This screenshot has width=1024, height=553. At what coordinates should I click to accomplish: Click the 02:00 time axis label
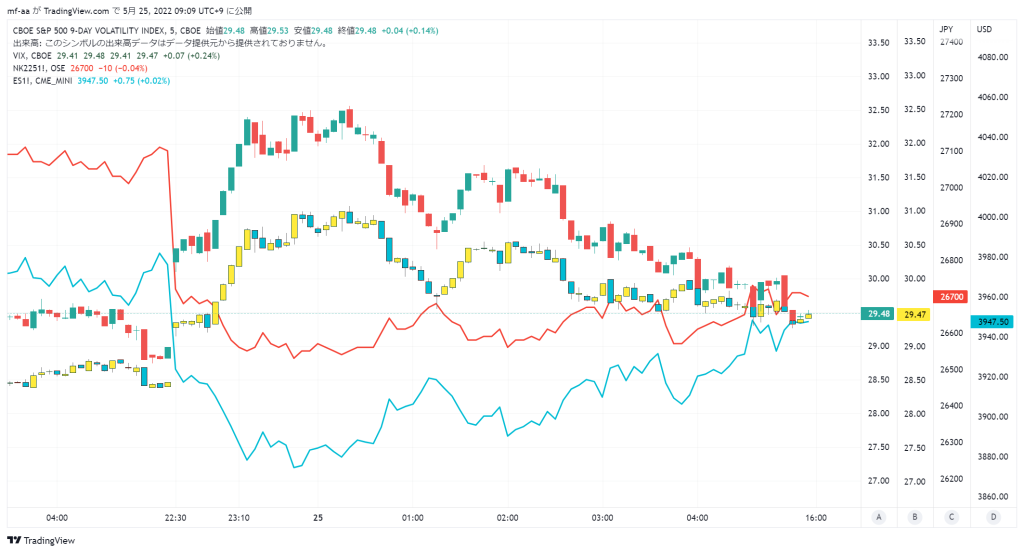click(507, 518)
